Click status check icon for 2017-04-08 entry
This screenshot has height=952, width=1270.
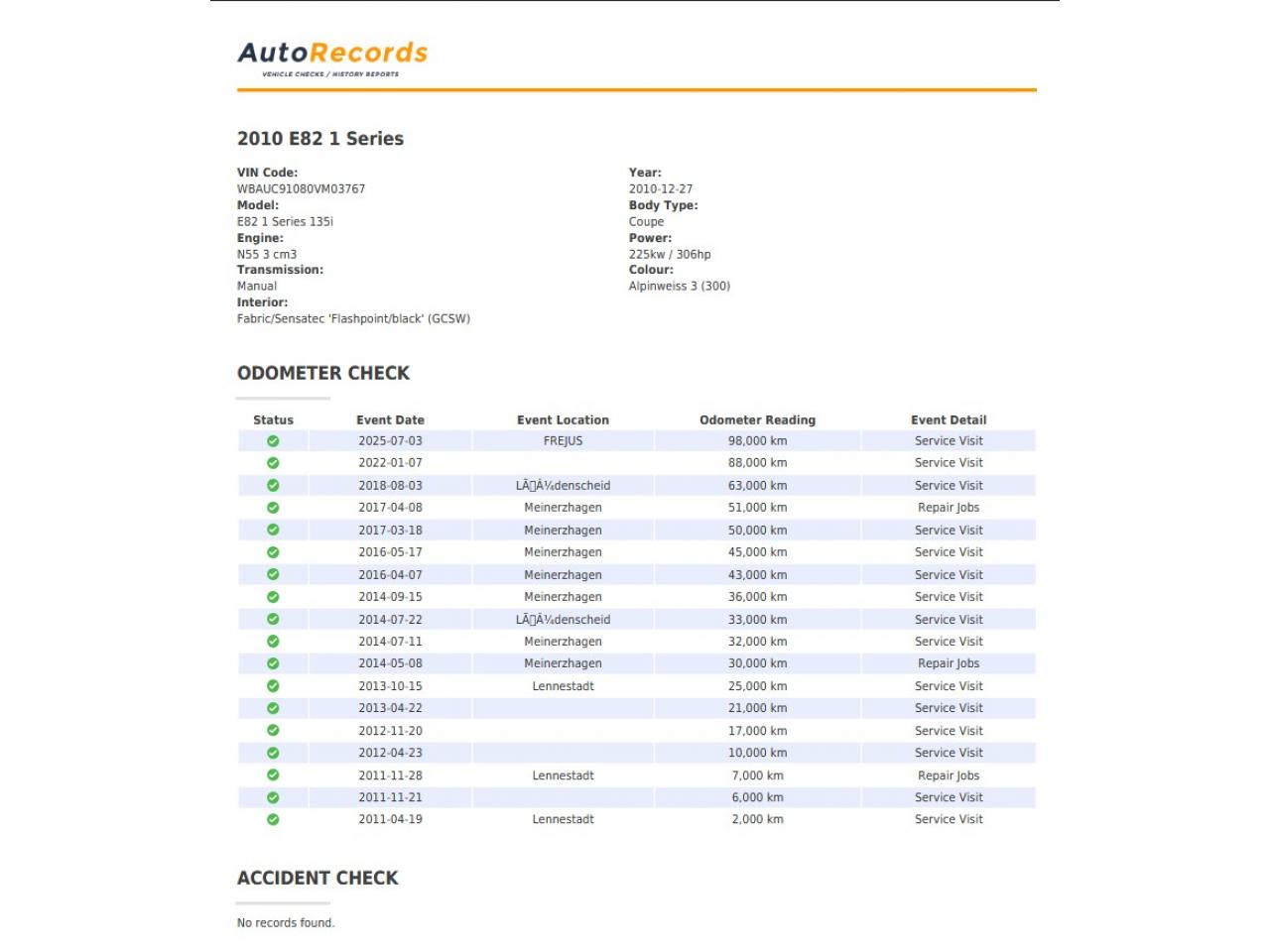click(x=273, y=508)
